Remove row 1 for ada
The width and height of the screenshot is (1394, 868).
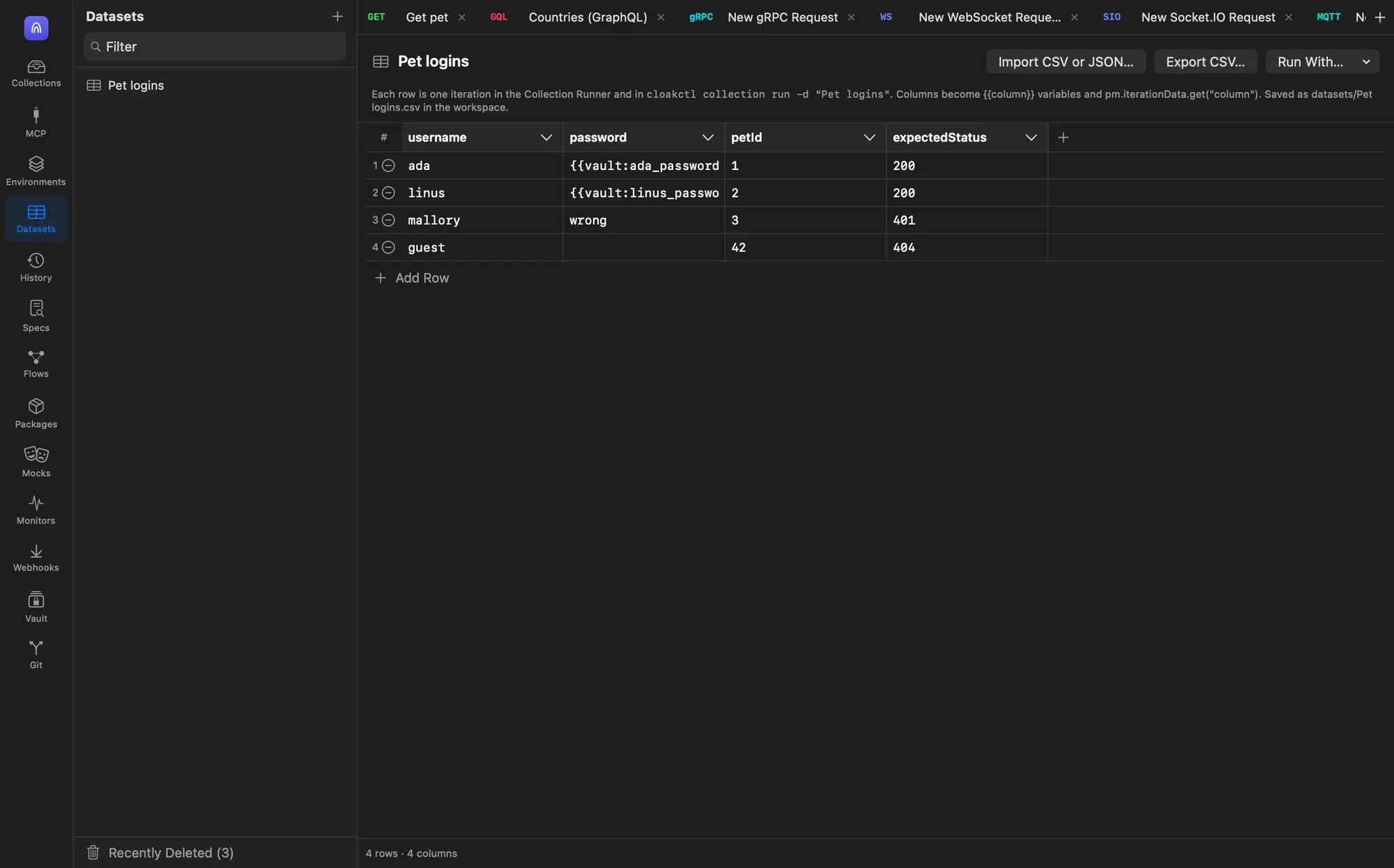click(389, 166)
